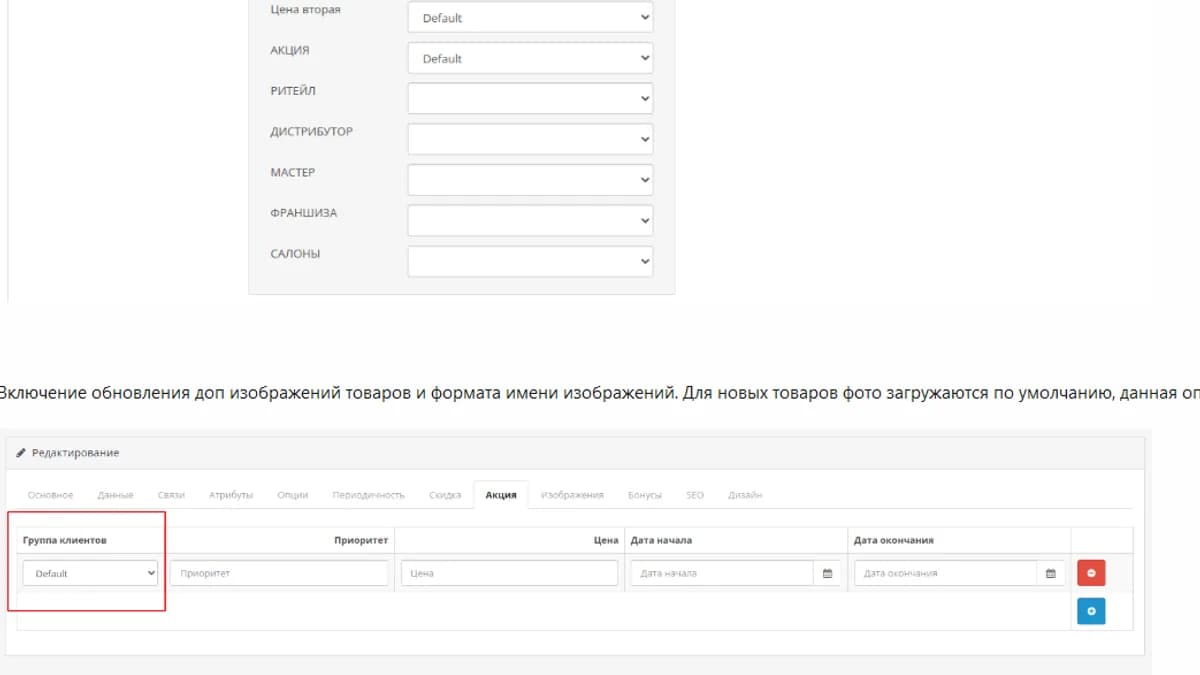
Task: Click the Дата начала input field
Action: tap(722, 573)
